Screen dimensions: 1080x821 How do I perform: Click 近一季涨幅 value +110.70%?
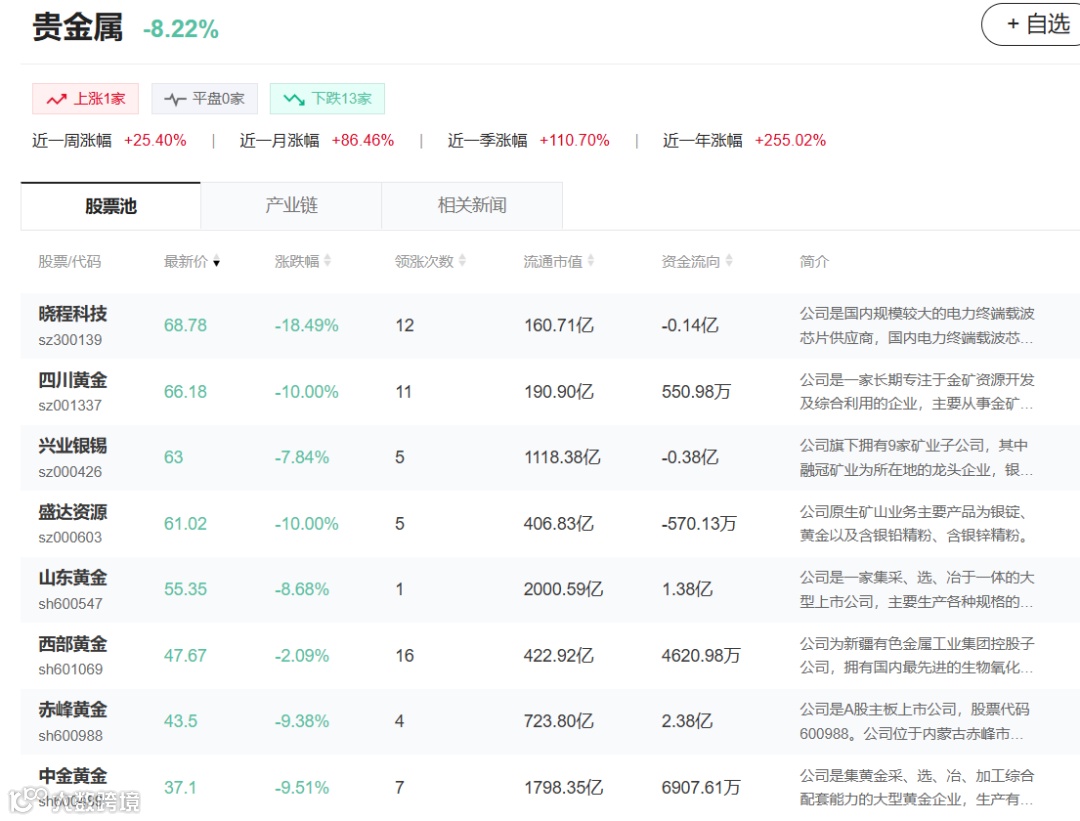coord(574,141)
